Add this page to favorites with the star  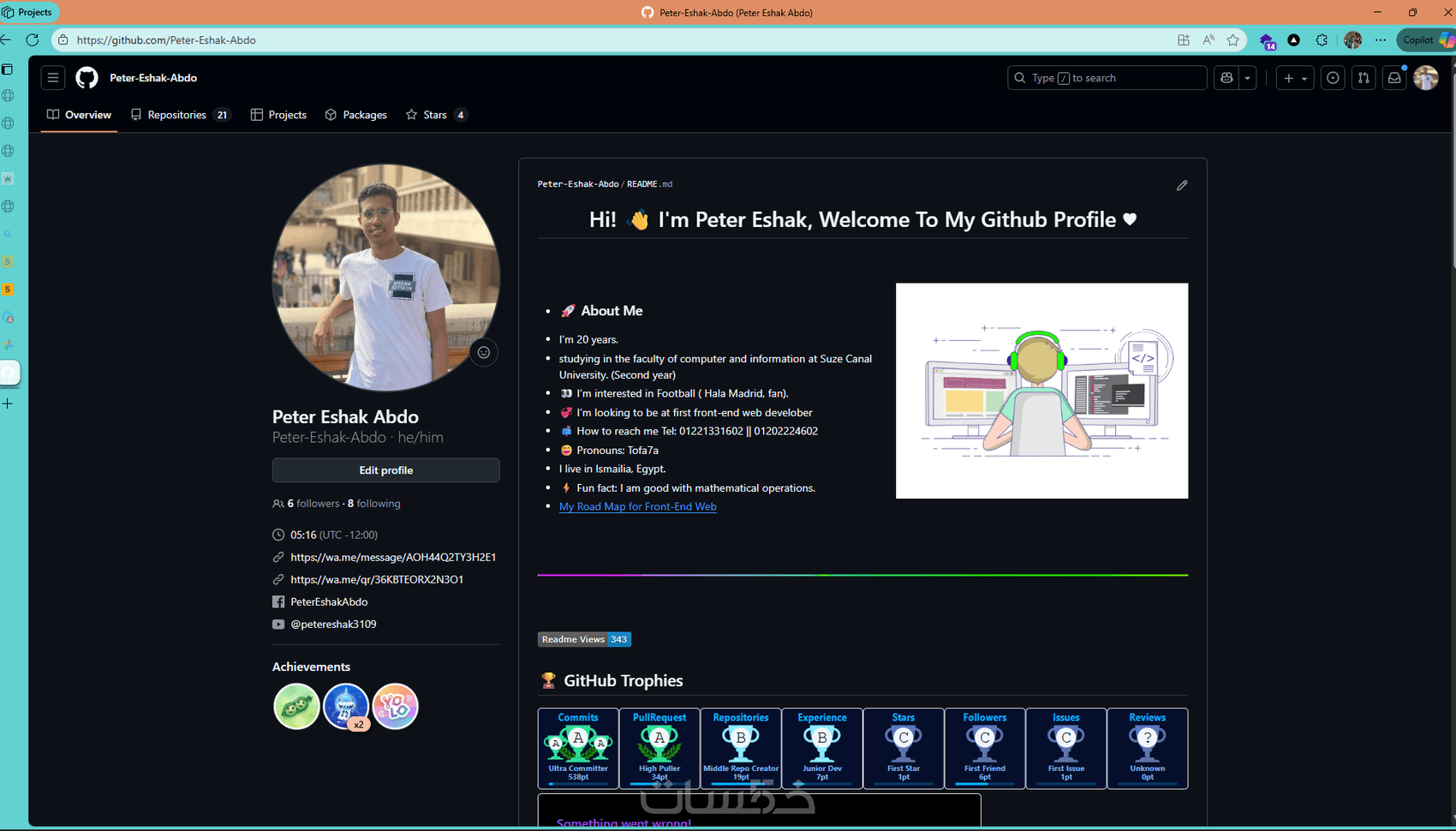click(1233, 40)
